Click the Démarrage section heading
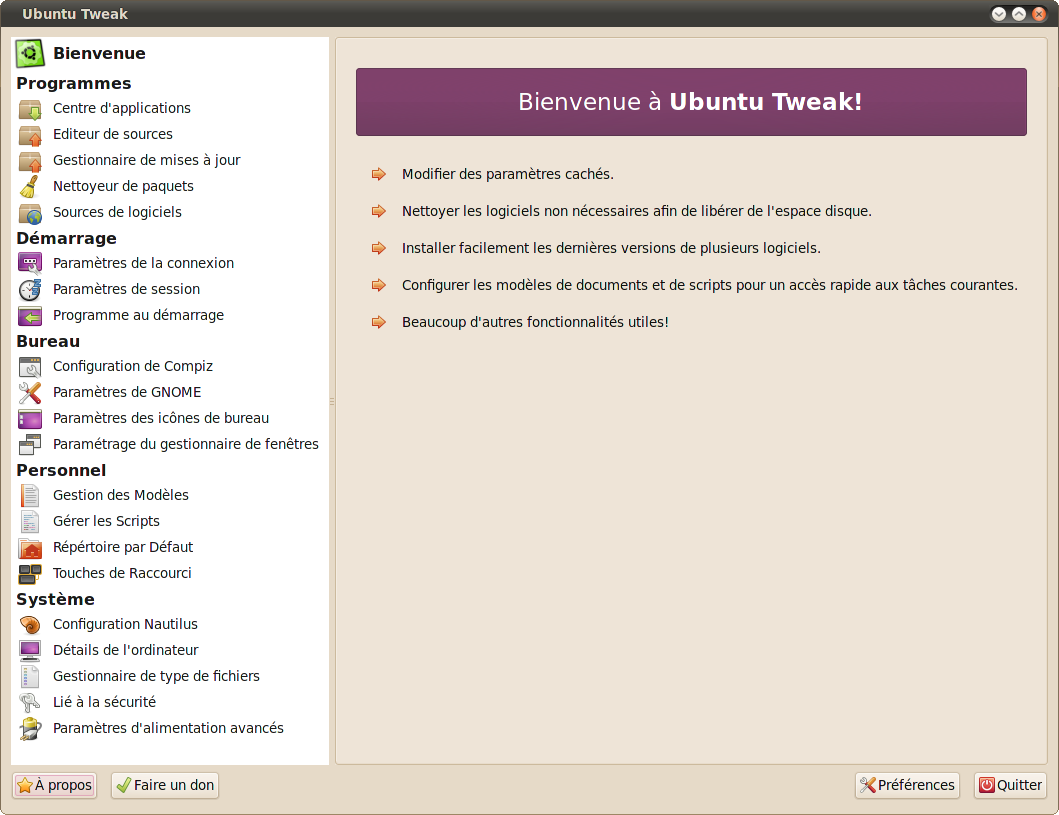Image resolution: width=1059 pixels, height=815 pixels. (x=66, y=238)
